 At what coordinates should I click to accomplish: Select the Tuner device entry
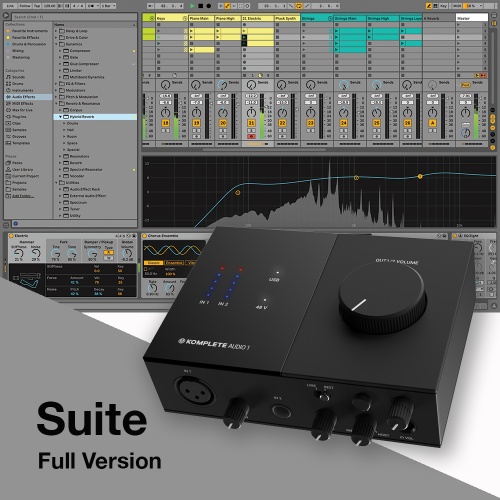pyautogui.click(x=75, y=209)
